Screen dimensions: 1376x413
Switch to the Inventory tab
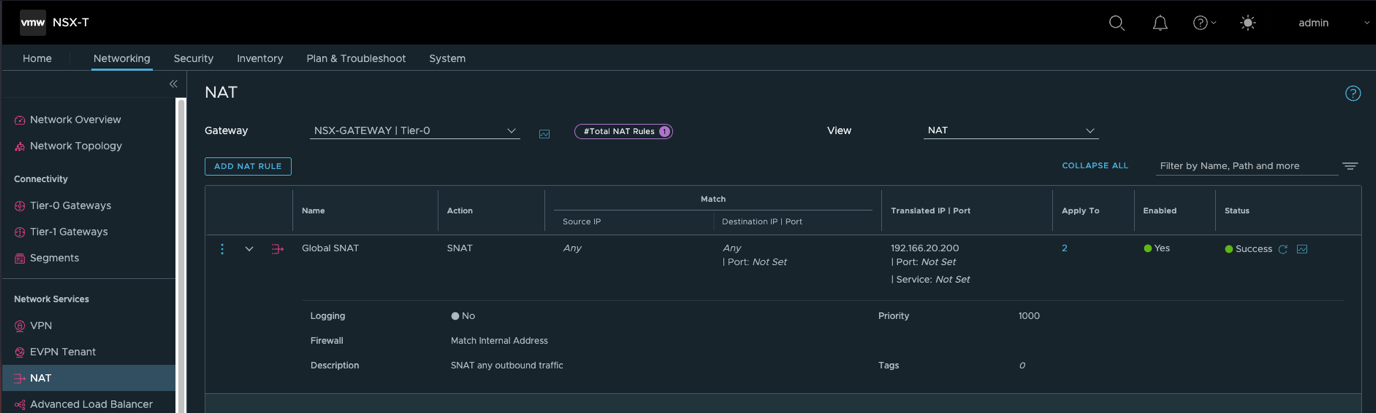coord(260,58)
